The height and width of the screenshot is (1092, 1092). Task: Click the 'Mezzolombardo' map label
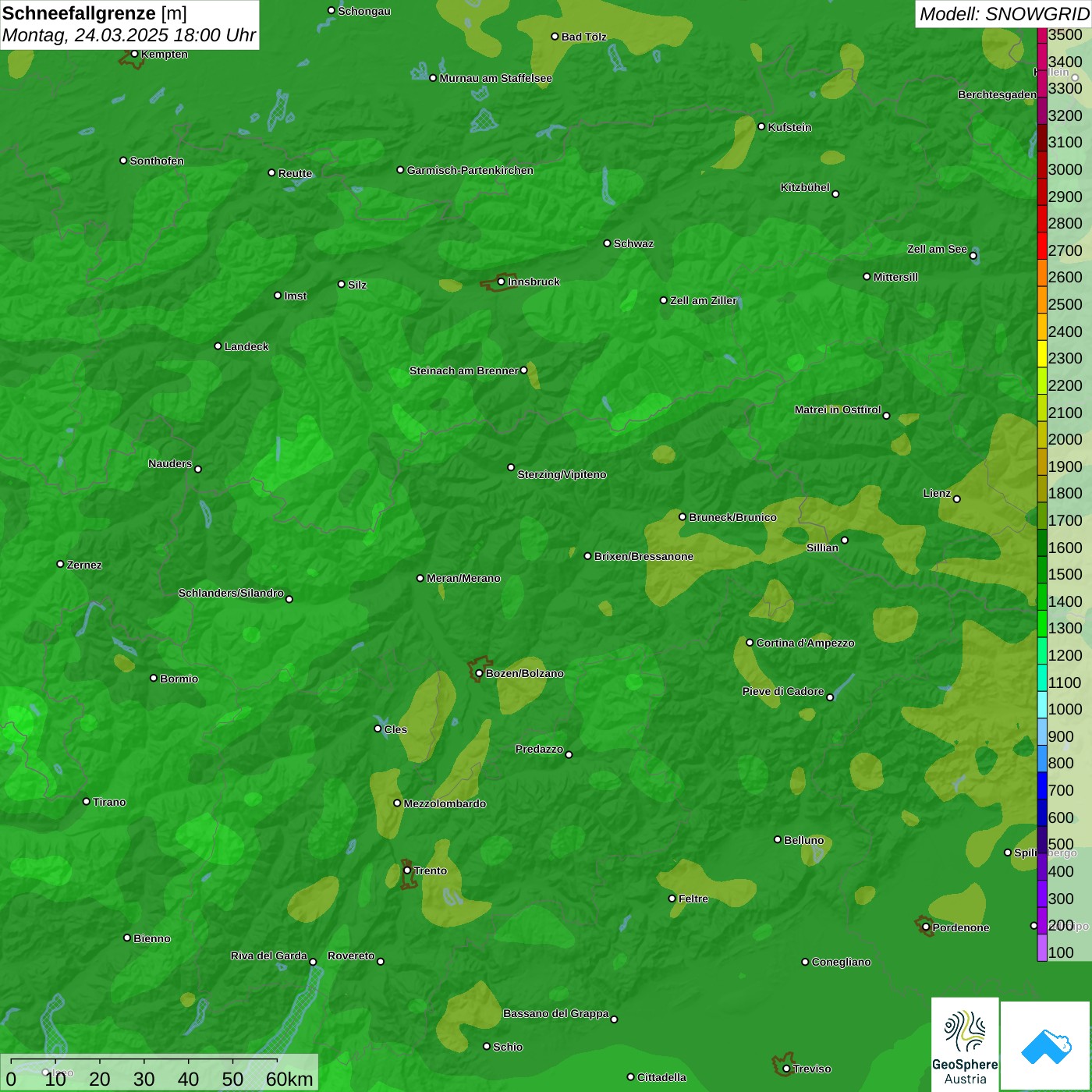click(445, 803)
